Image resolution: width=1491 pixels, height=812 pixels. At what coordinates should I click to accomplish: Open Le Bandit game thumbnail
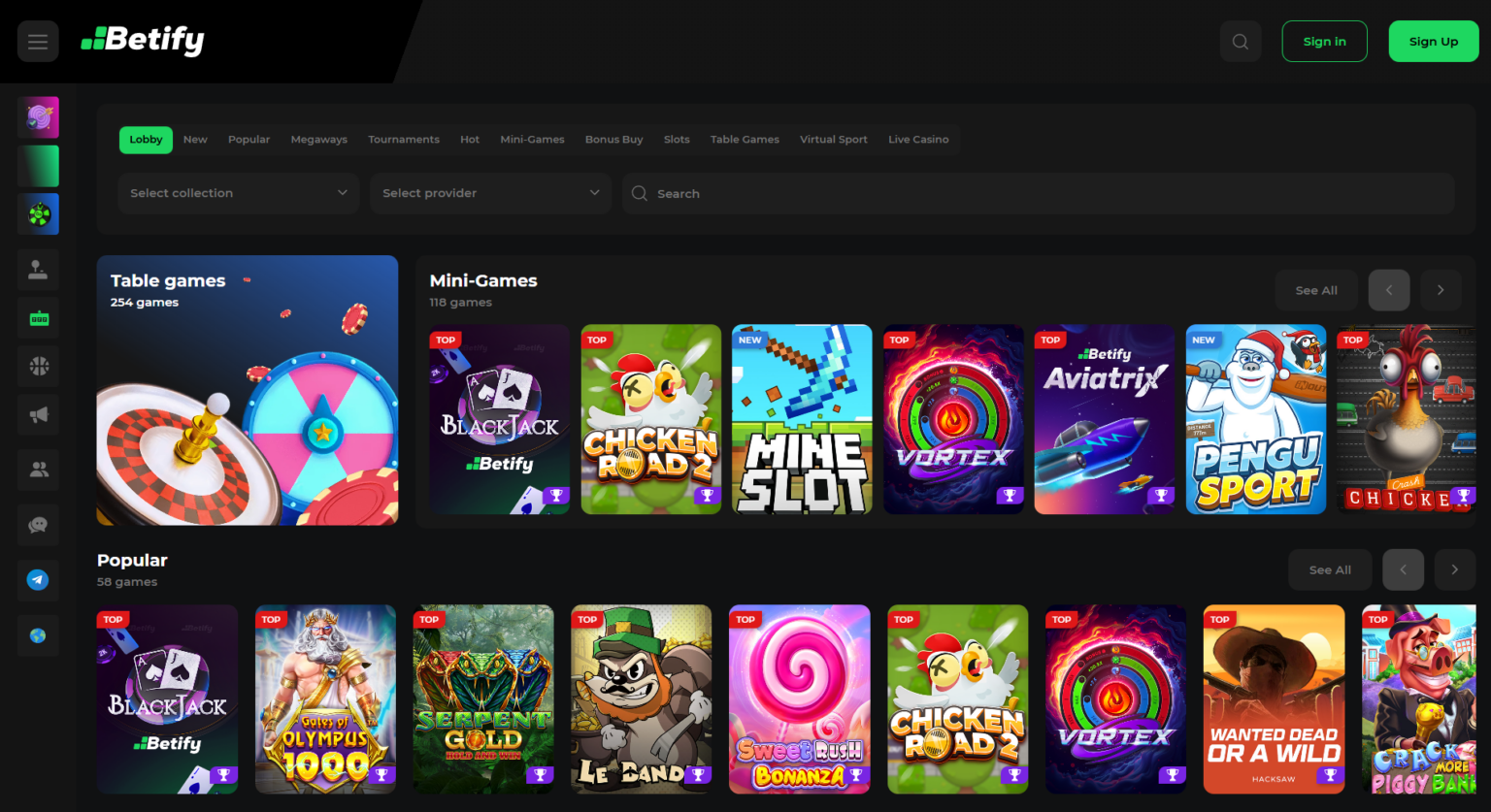[642, 699]
